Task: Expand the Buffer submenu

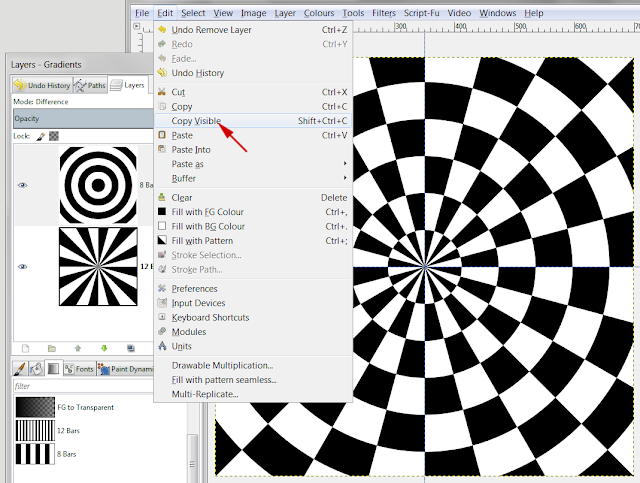Action: 253,178
